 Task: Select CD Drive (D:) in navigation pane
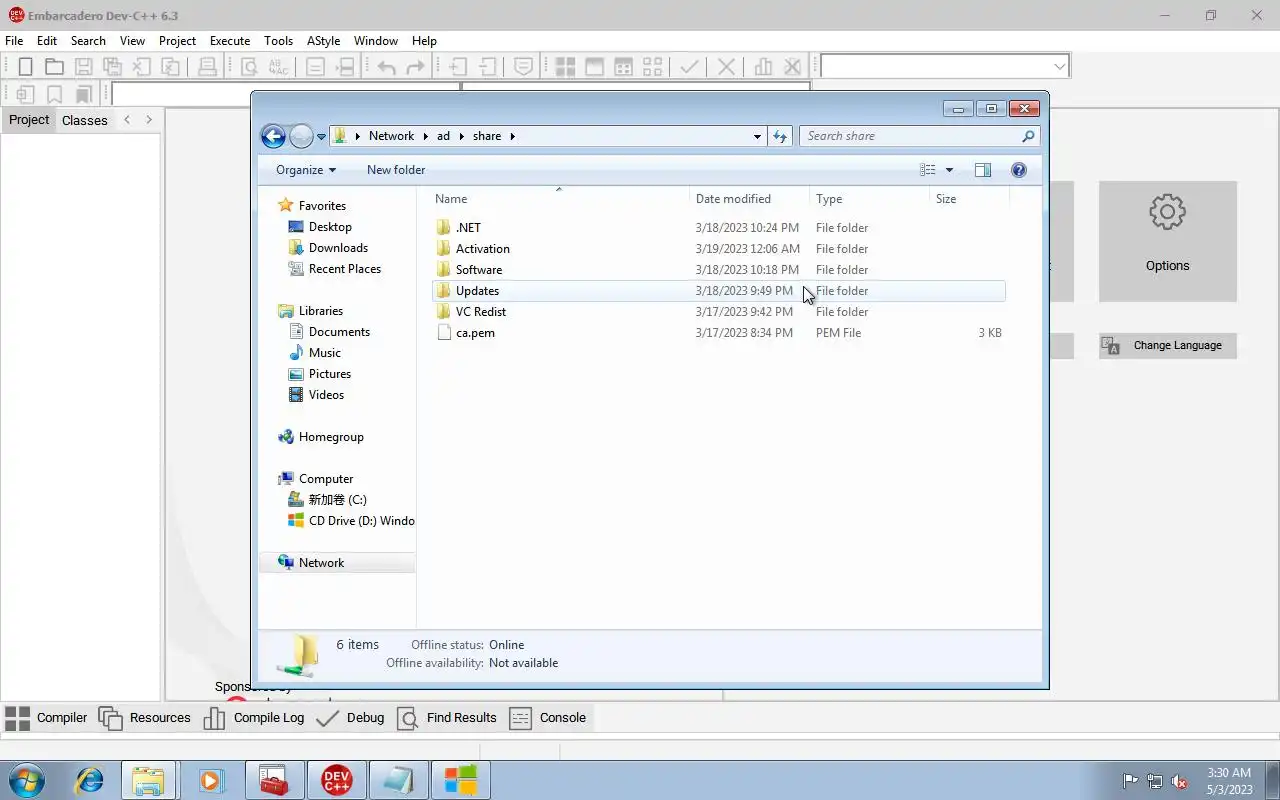click(x=351, y=521)
